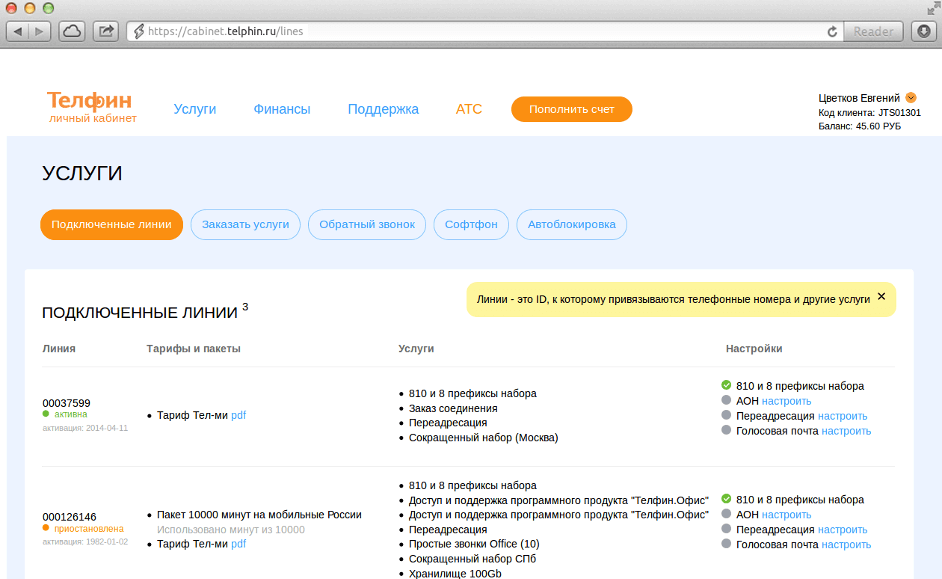Click the browser forward arrow button
The height and width of the screenshot is (579, 942).
click(x=40, y=31)
